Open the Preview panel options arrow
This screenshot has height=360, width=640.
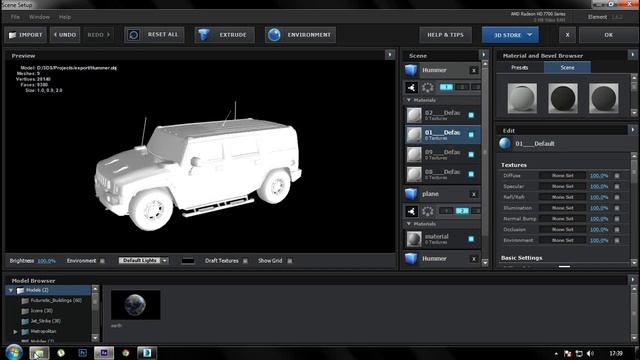tap(390, 55)
